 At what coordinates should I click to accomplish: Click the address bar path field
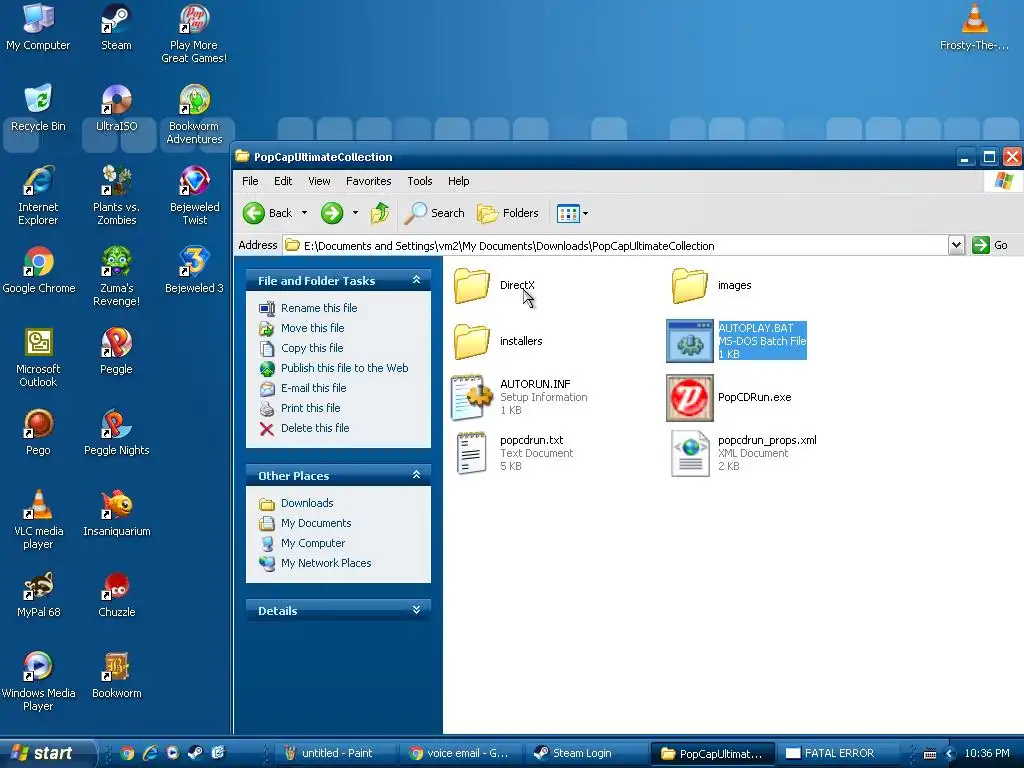[616, 246]
